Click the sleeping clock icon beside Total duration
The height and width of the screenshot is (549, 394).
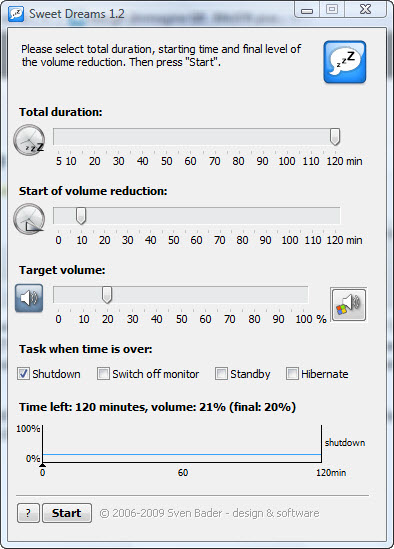tap(29, 140)
